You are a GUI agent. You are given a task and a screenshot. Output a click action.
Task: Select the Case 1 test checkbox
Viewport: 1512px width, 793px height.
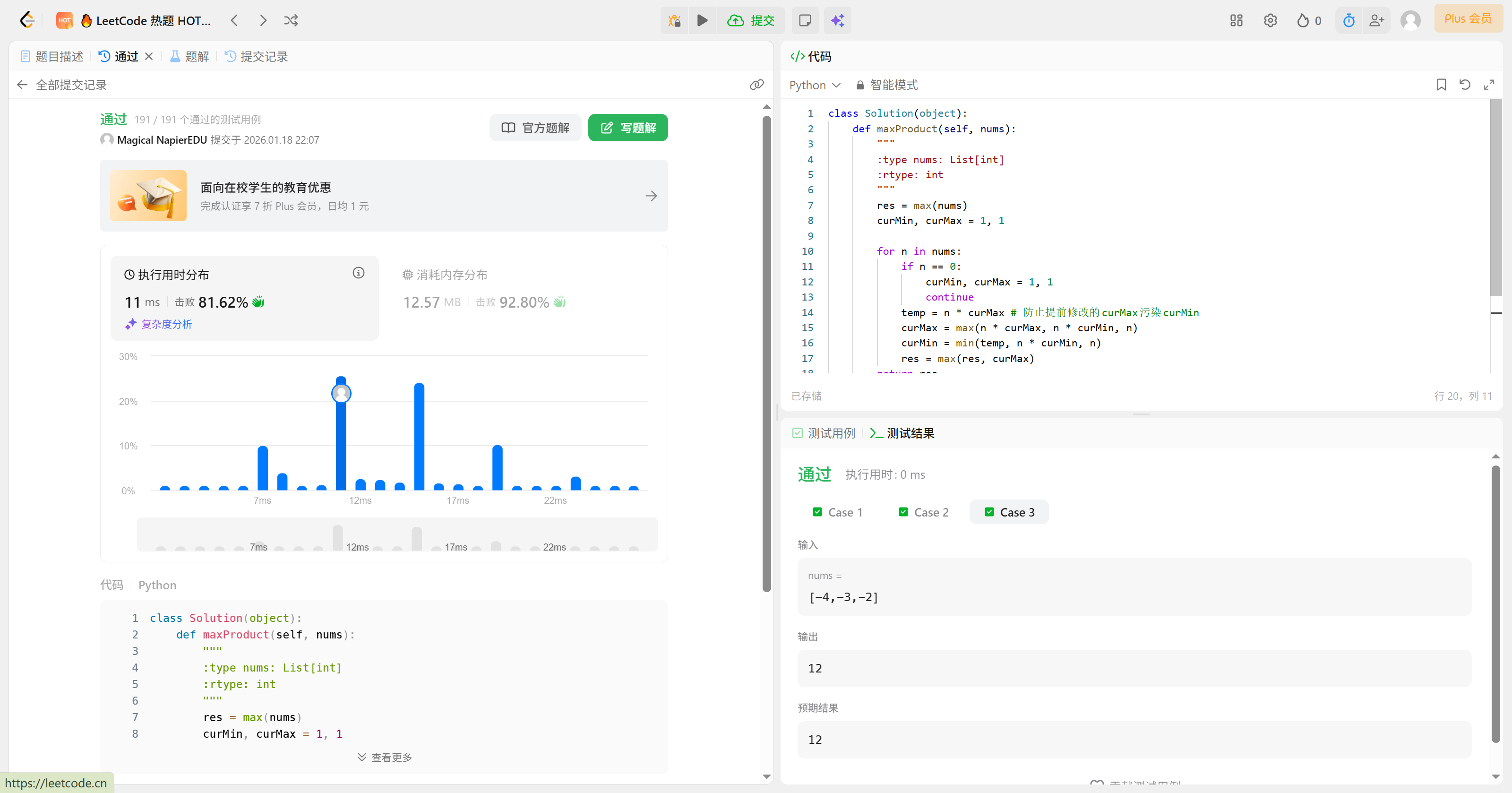pos(817,512)
